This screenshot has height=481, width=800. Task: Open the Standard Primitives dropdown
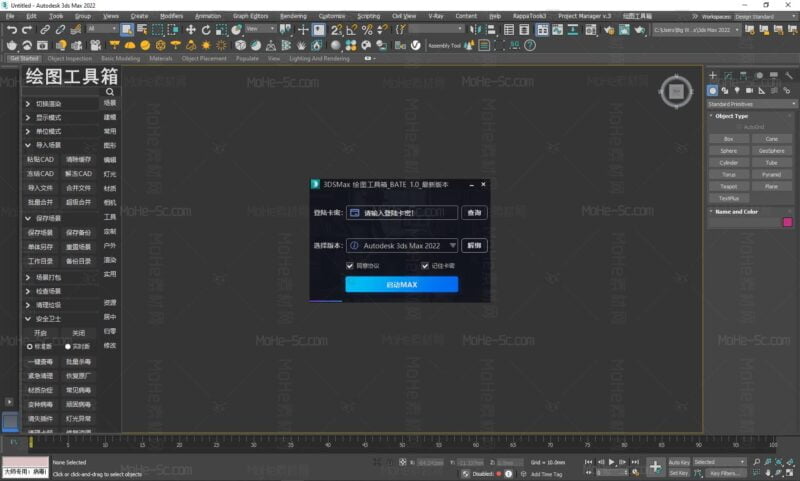click(751, 104)
